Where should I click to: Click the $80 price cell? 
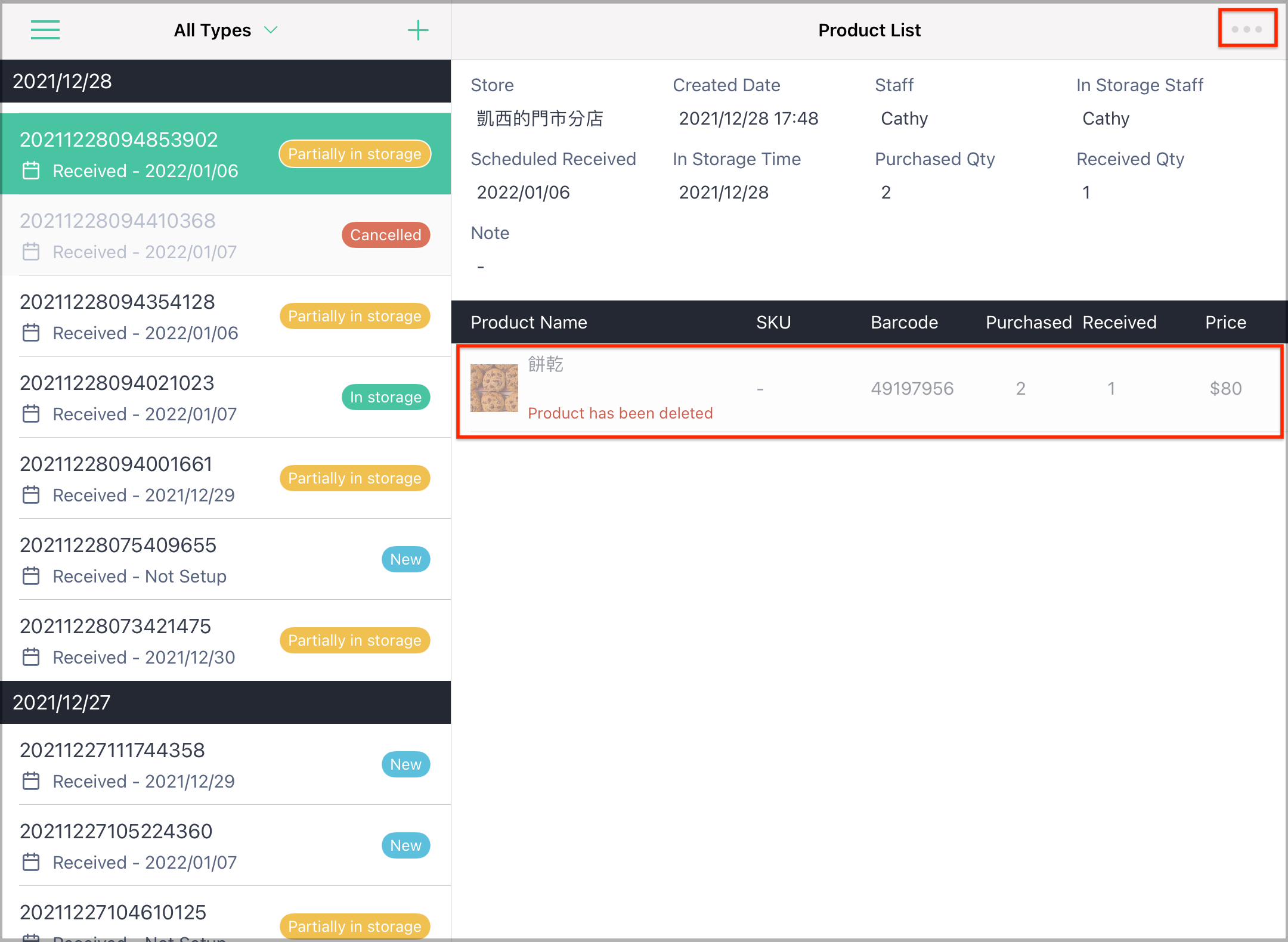click(x=1225, y=389)
